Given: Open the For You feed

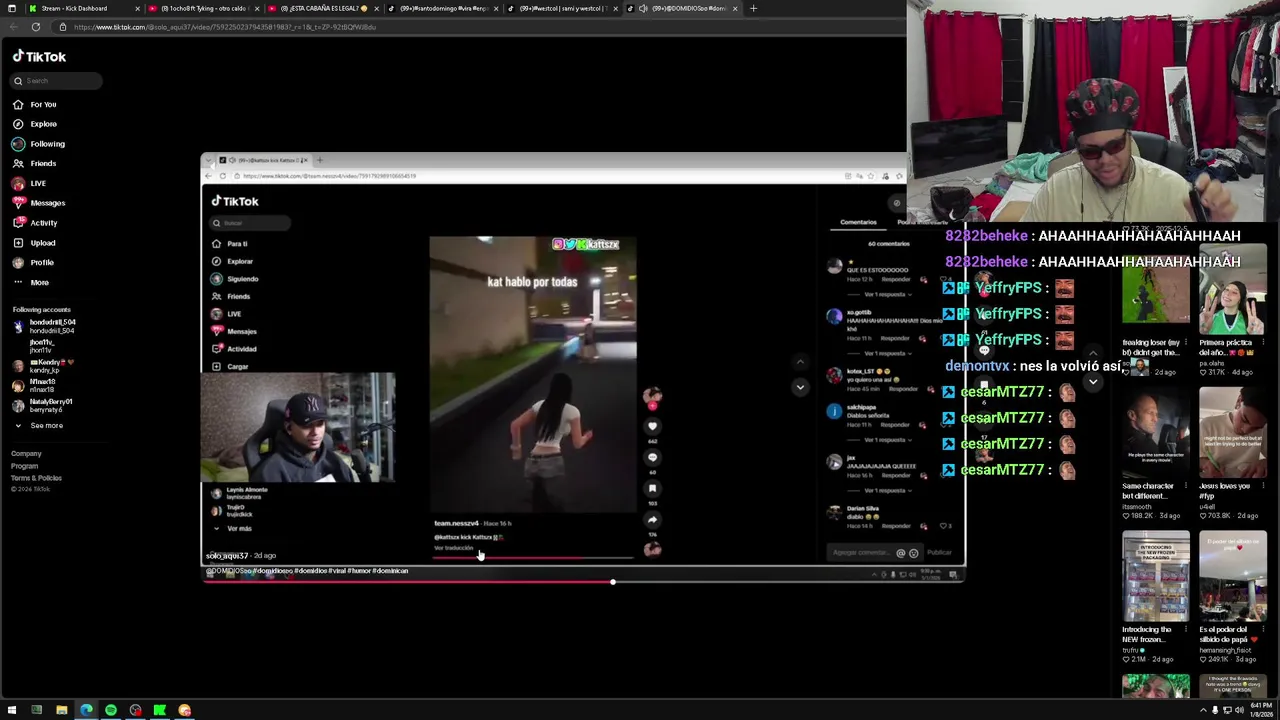Looking at the screenshot, I should (33, 104).
